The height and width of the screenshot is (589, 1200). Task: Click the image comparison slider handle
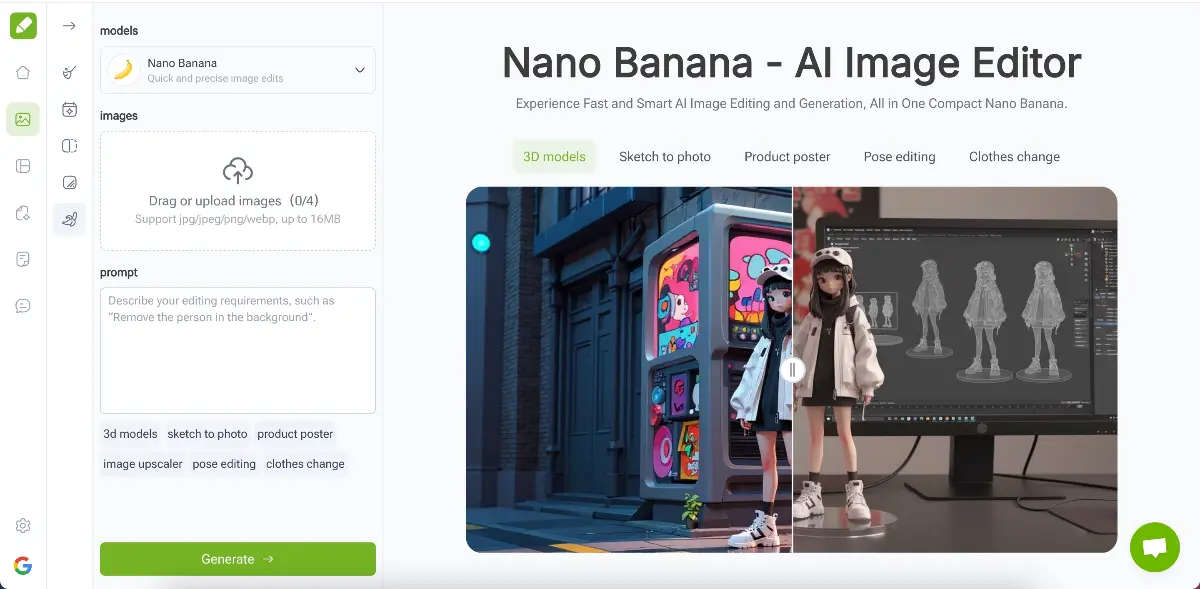coord(791,369)
